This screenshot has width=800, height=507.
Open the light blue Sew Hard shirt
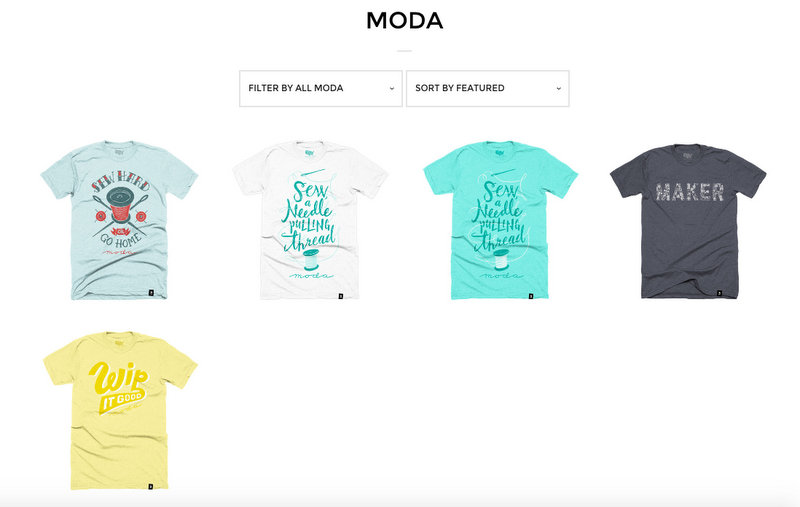tap(119, 220)
